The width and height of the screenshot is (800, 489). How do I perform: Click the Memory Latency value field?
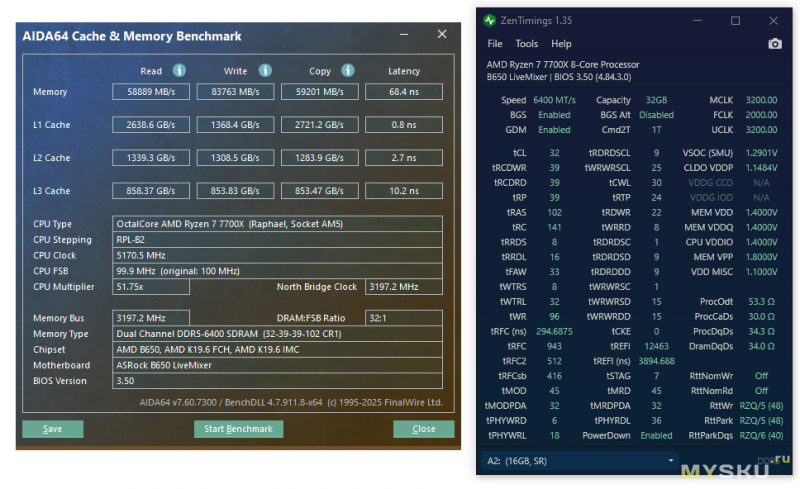(x=403, y=92)
